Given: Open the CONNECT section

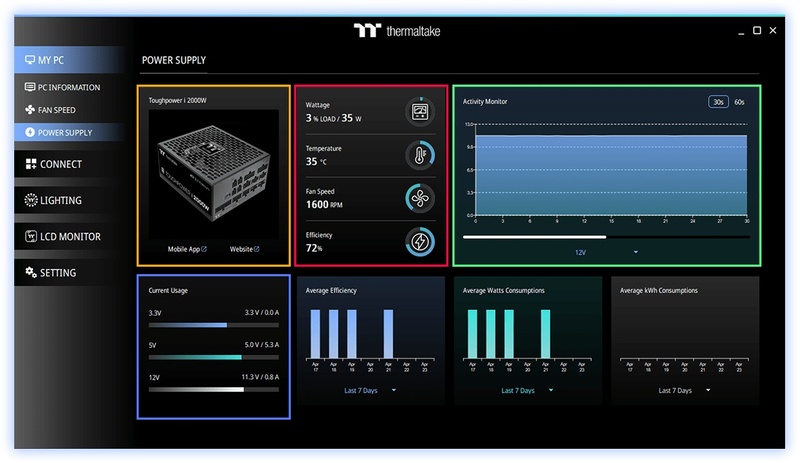Looking at the screenshot, I should click(x=69, y=164).
